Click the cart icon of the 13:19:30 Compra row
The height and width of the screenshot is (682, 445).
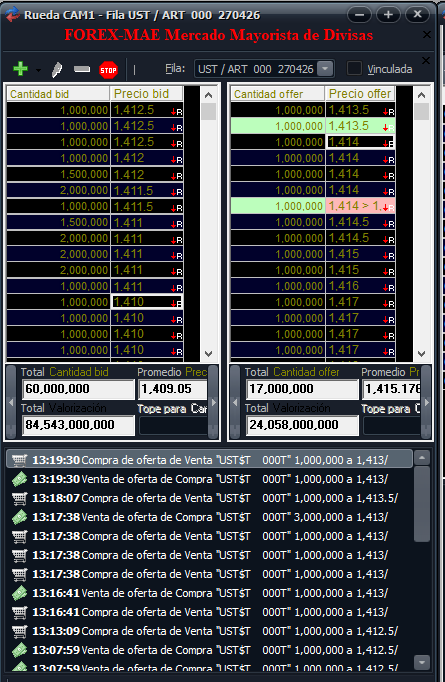click(20, 460)
